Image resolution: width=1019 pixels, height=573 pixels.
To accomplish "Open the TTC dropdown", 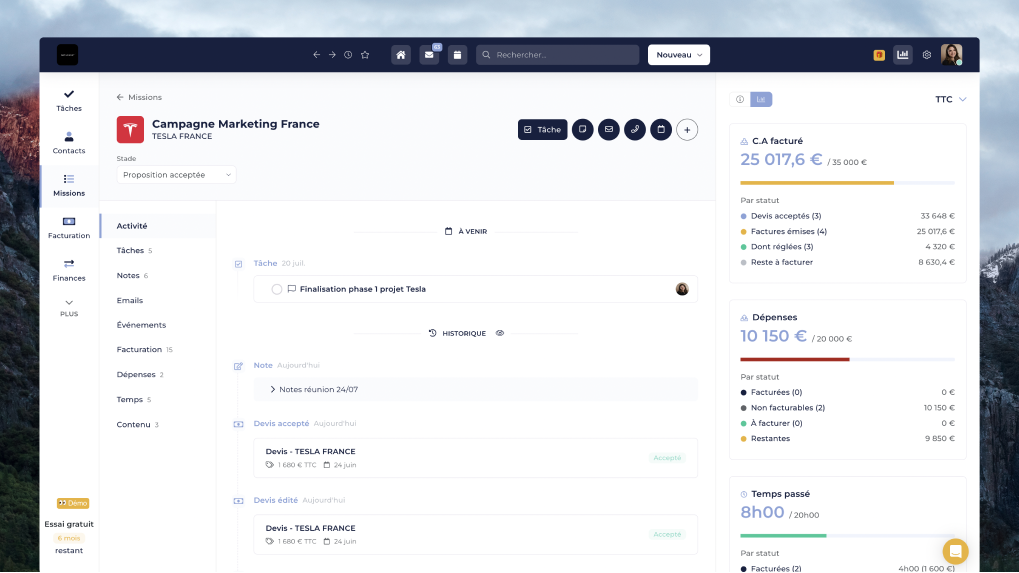I will pyautogui.click(x=951, y=99).
